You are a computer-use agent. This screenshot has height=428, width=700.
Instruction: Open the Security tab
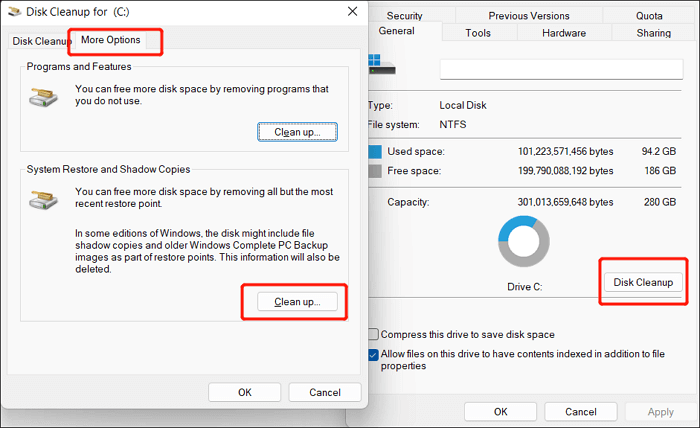click(x=404, y=16)
